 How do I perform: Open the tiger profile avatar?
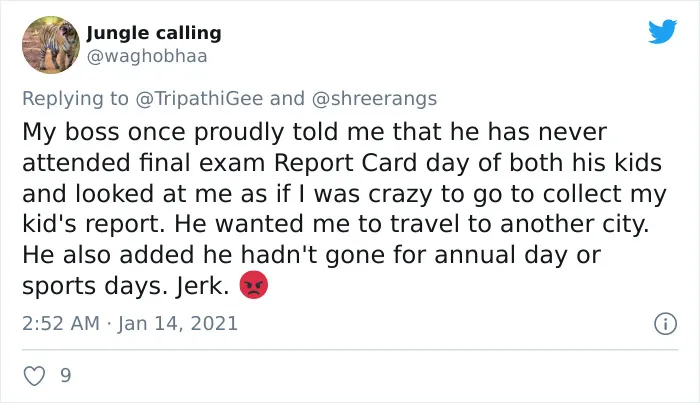[x=51, y=45]
